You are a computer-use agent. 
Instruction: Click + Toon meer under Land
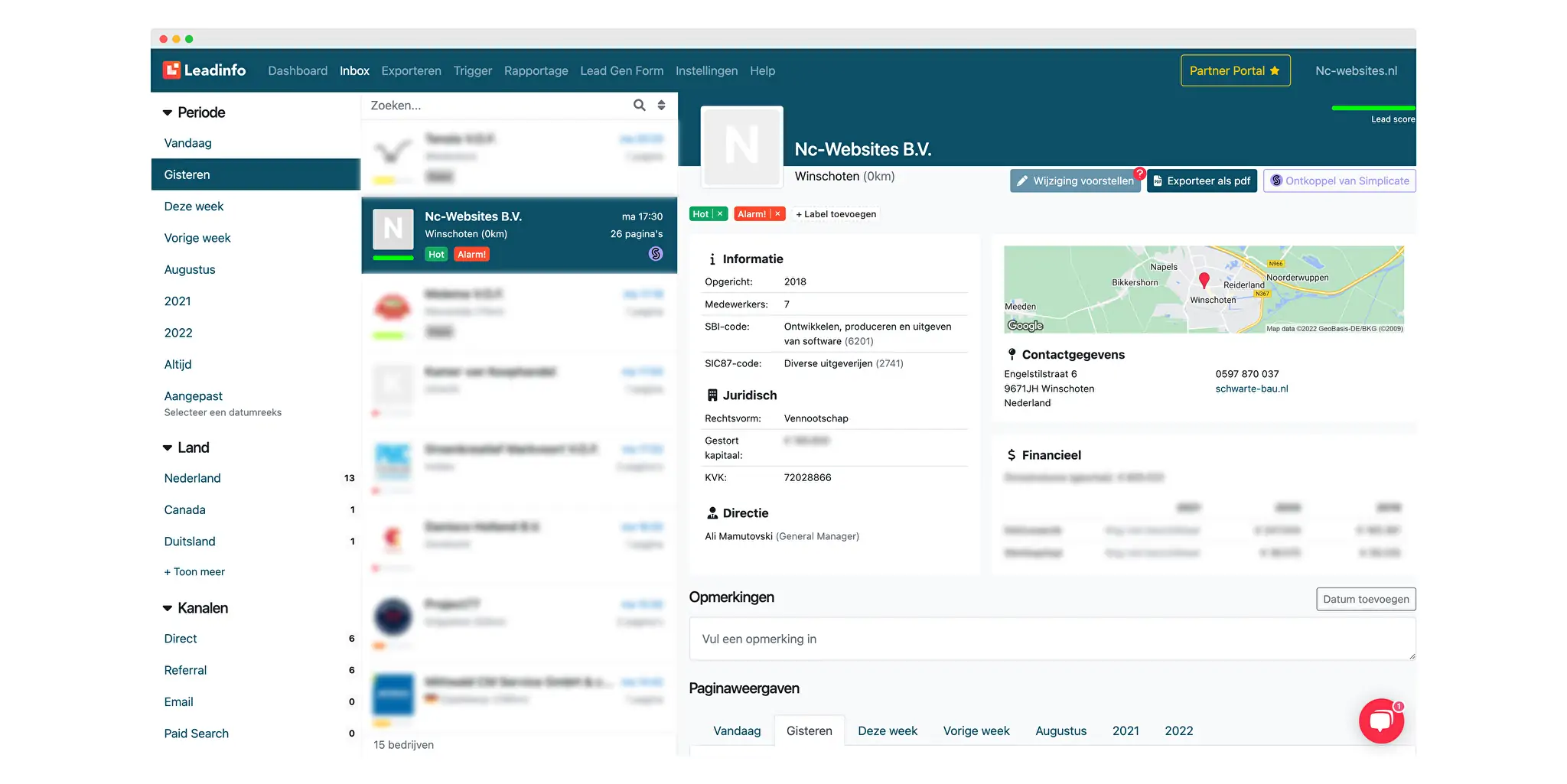tap(194, 571)
